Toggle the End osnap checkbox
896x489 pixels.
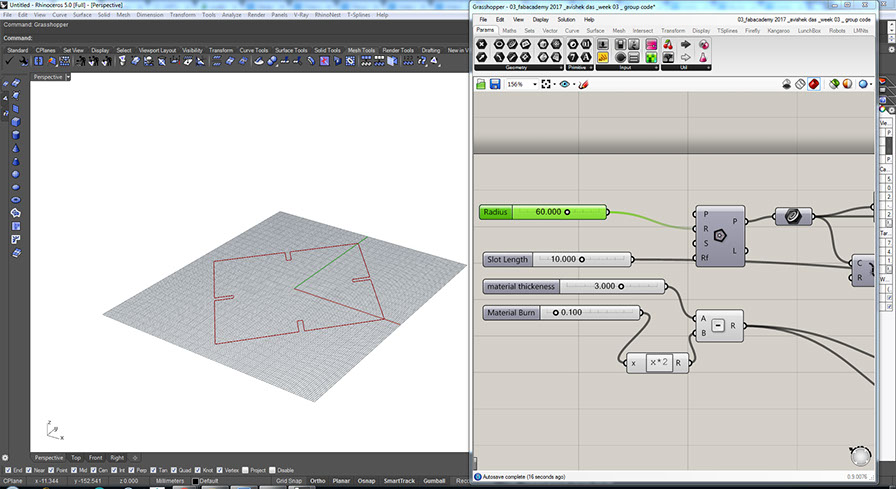(9, 470)
